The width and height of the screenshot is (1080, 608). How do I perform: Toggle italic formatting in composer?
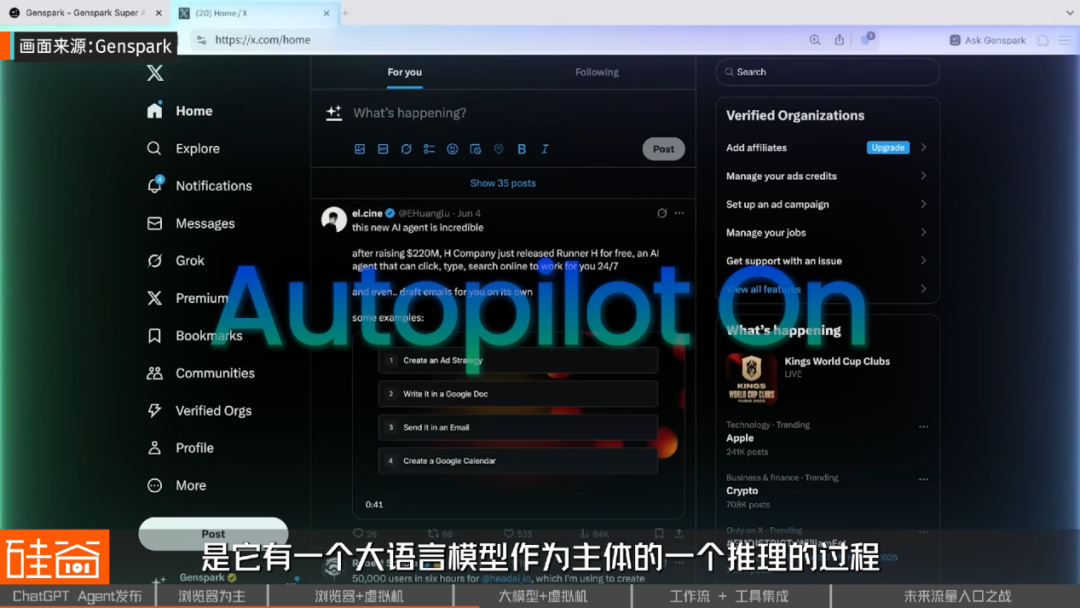point(545,149)
